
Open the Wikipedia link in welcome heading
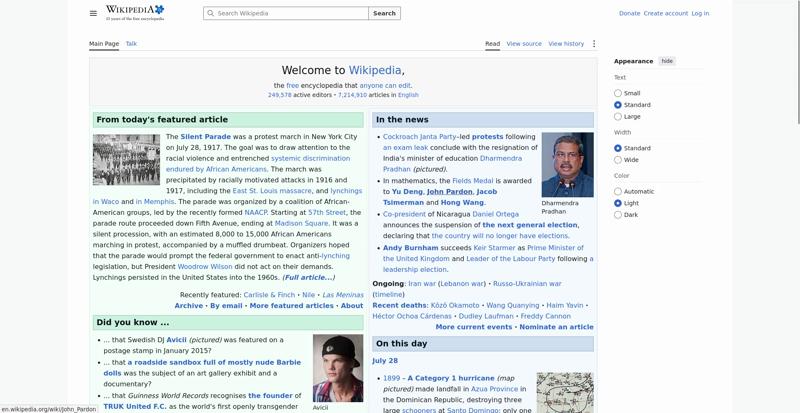click(x=376, y=70)
